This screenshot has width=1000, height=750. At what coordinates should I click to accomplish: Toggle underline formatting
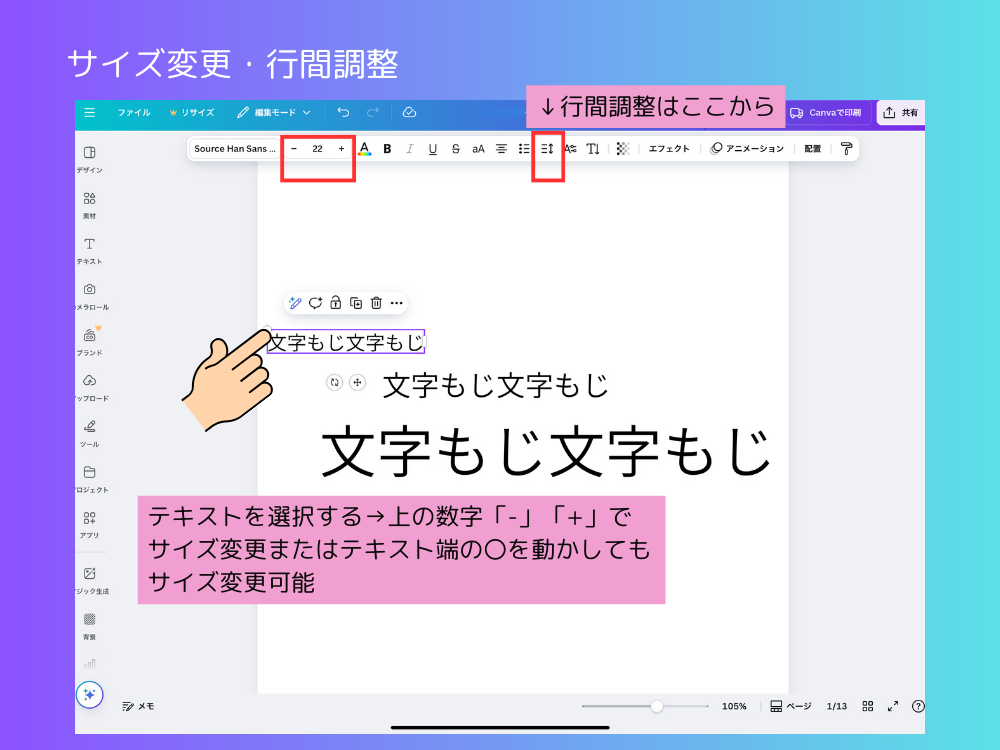(x=433, y=148)
